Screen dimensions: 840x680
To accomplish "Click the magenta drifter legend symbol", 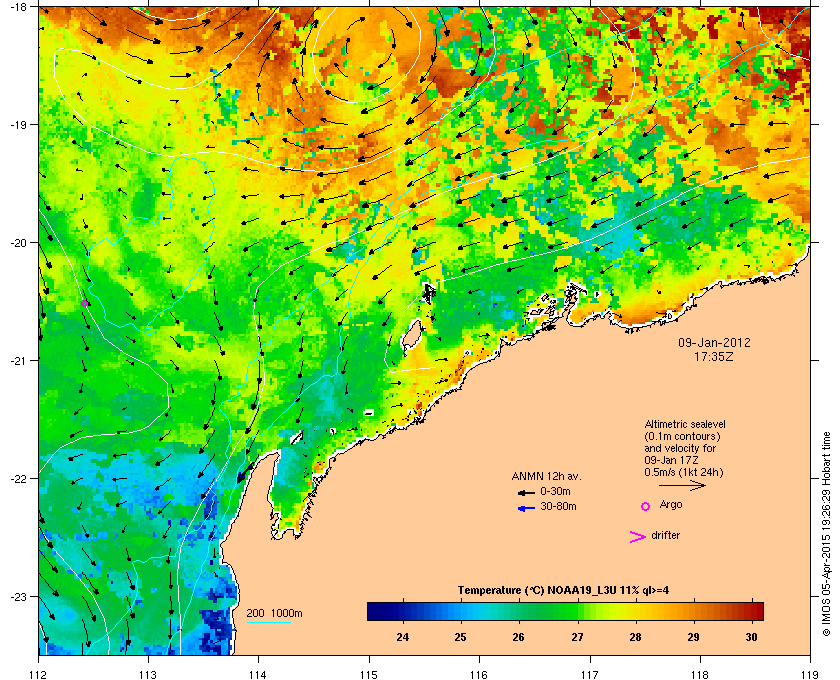I will pyautogui.click(x=637, y=537).
